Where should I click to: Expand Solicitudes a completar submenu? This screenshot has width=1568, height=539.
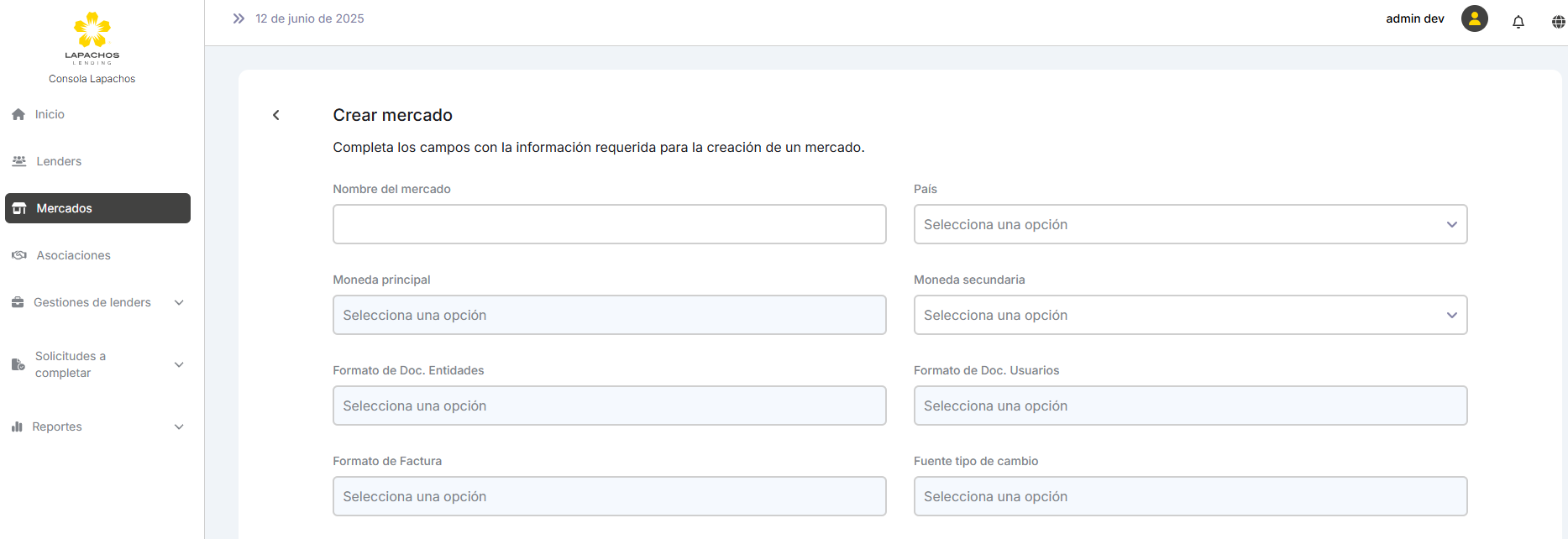coord(179,364)
